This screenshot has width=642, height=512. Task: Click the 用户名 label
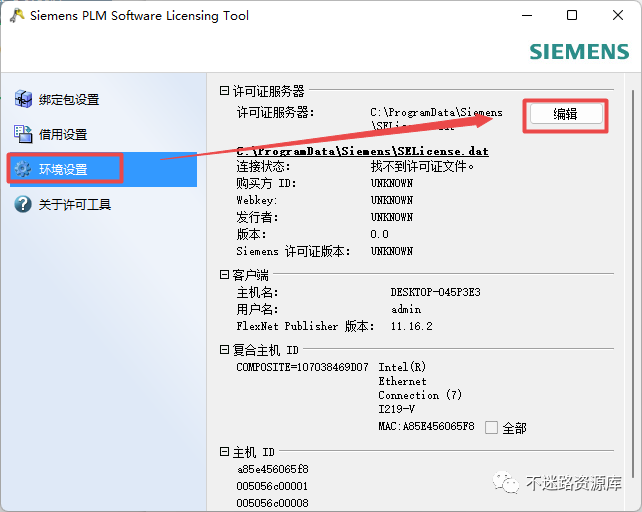[x=257, y=309]
